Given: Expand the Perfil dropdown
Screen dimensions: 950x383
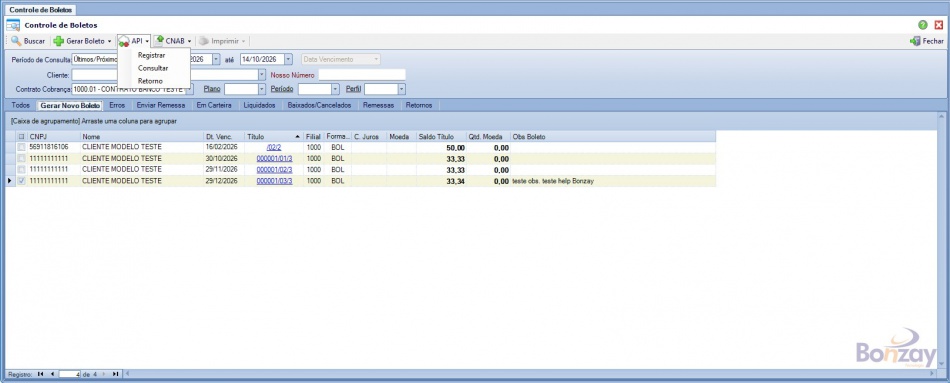Looking at the screenshot, I should (x=401, y=89).
